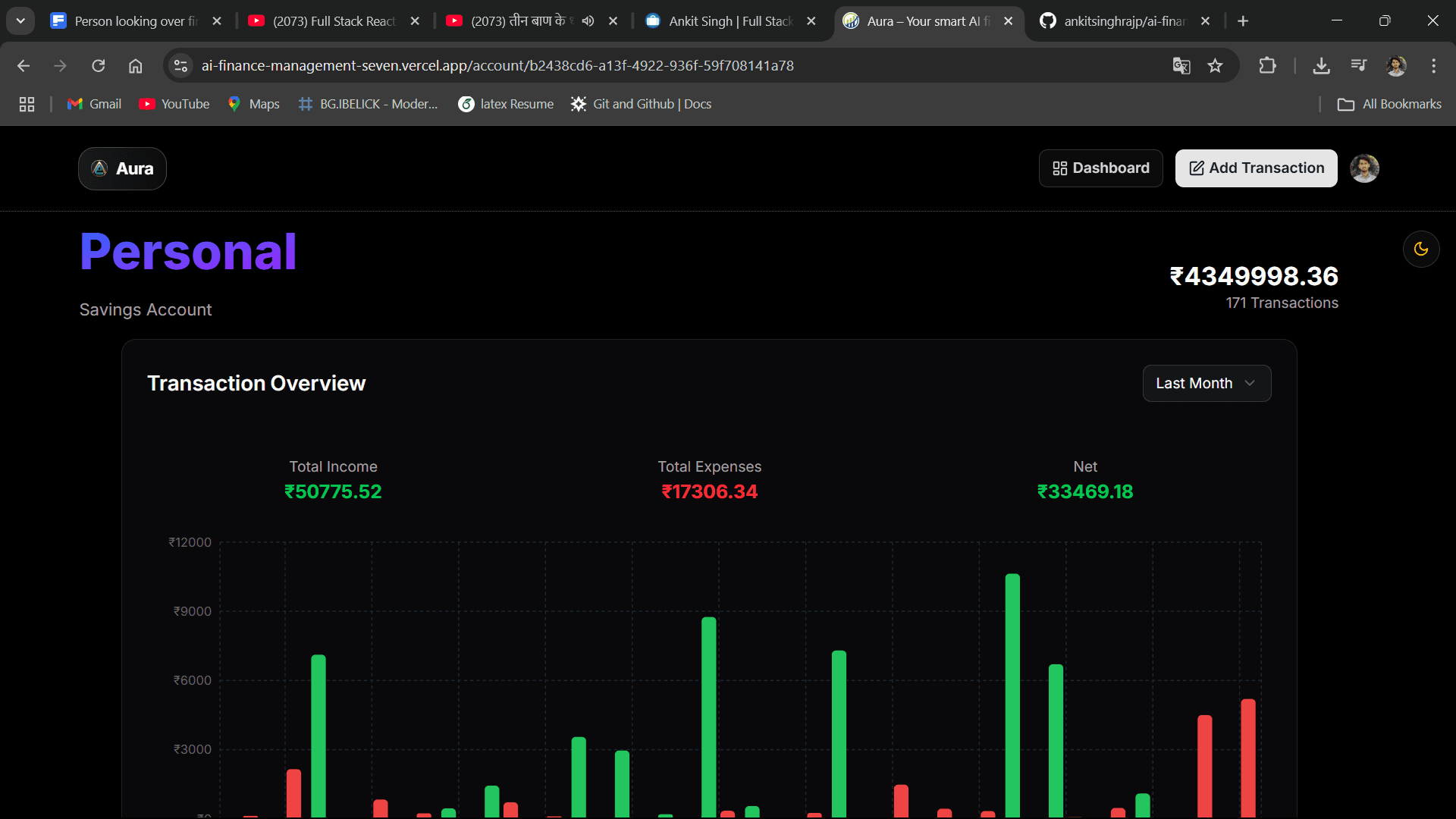Image resolution: width=1456 pixels, height=819 pixels.
Task: Click the Total Expenses ₹17306.34 value
Action: click(x=709, y=492)
